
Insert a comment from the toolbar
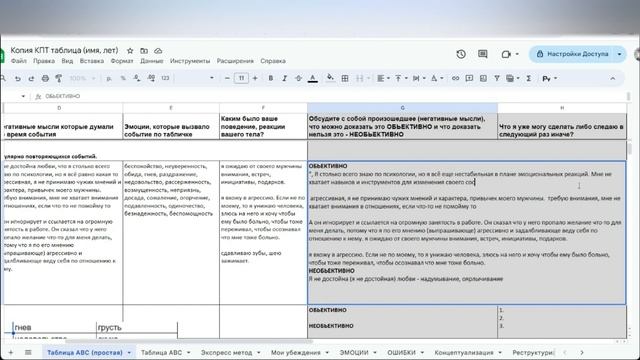pyautogui.click(x=469, y=78)
